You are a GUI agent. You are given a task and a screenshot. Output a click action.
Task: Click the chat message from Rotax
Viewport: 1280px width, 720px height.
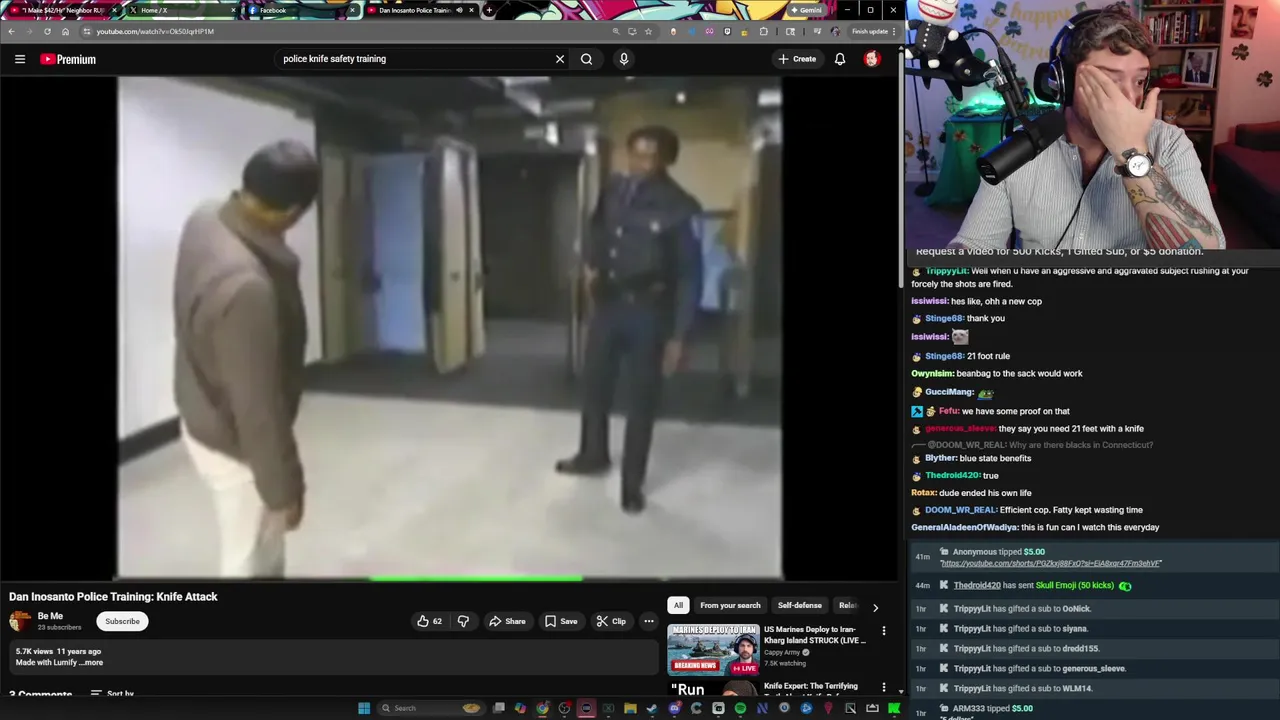[x=971, y=492]
